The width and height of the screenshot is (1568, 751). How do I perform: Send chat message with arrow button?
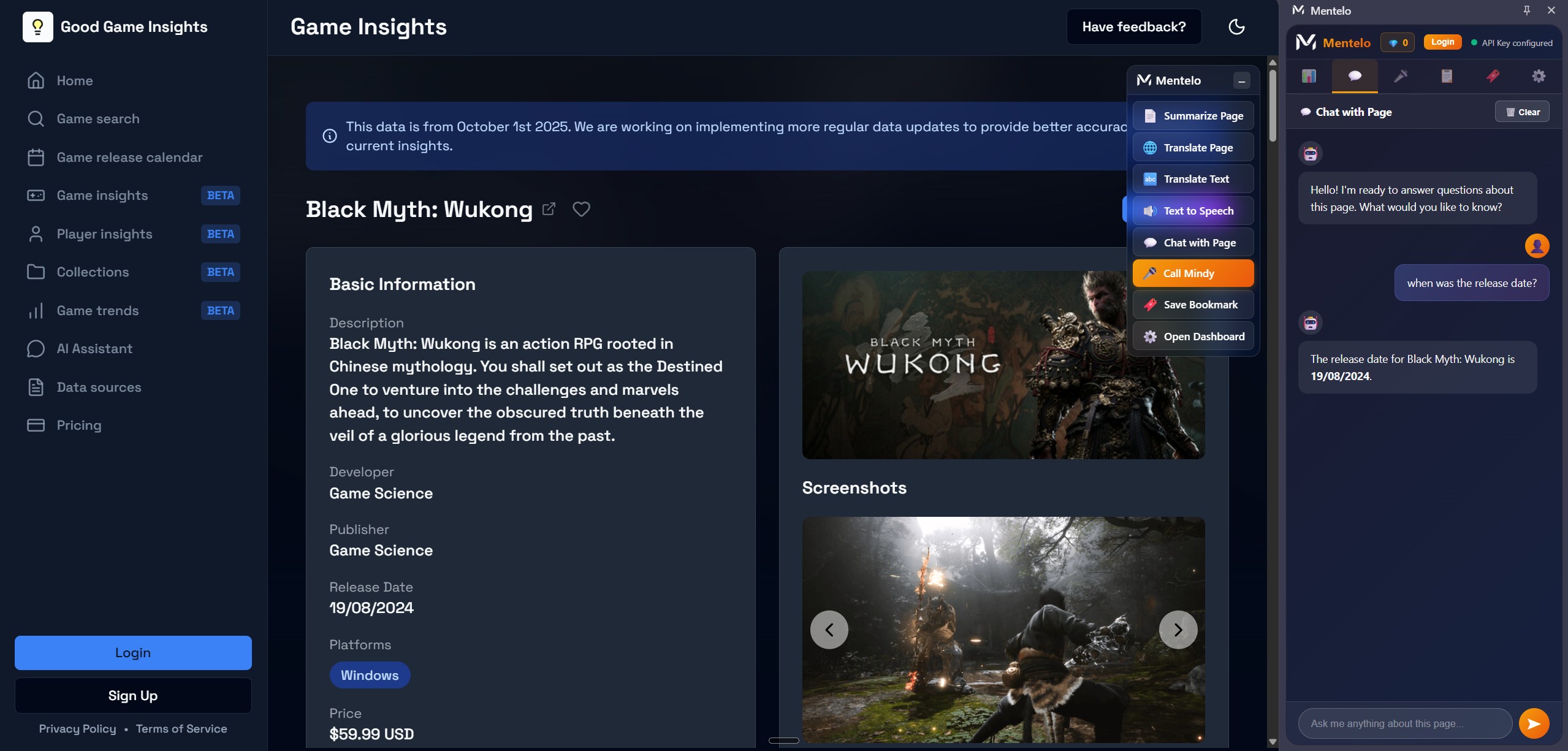pyautogui.click(x=1534, y=723)
